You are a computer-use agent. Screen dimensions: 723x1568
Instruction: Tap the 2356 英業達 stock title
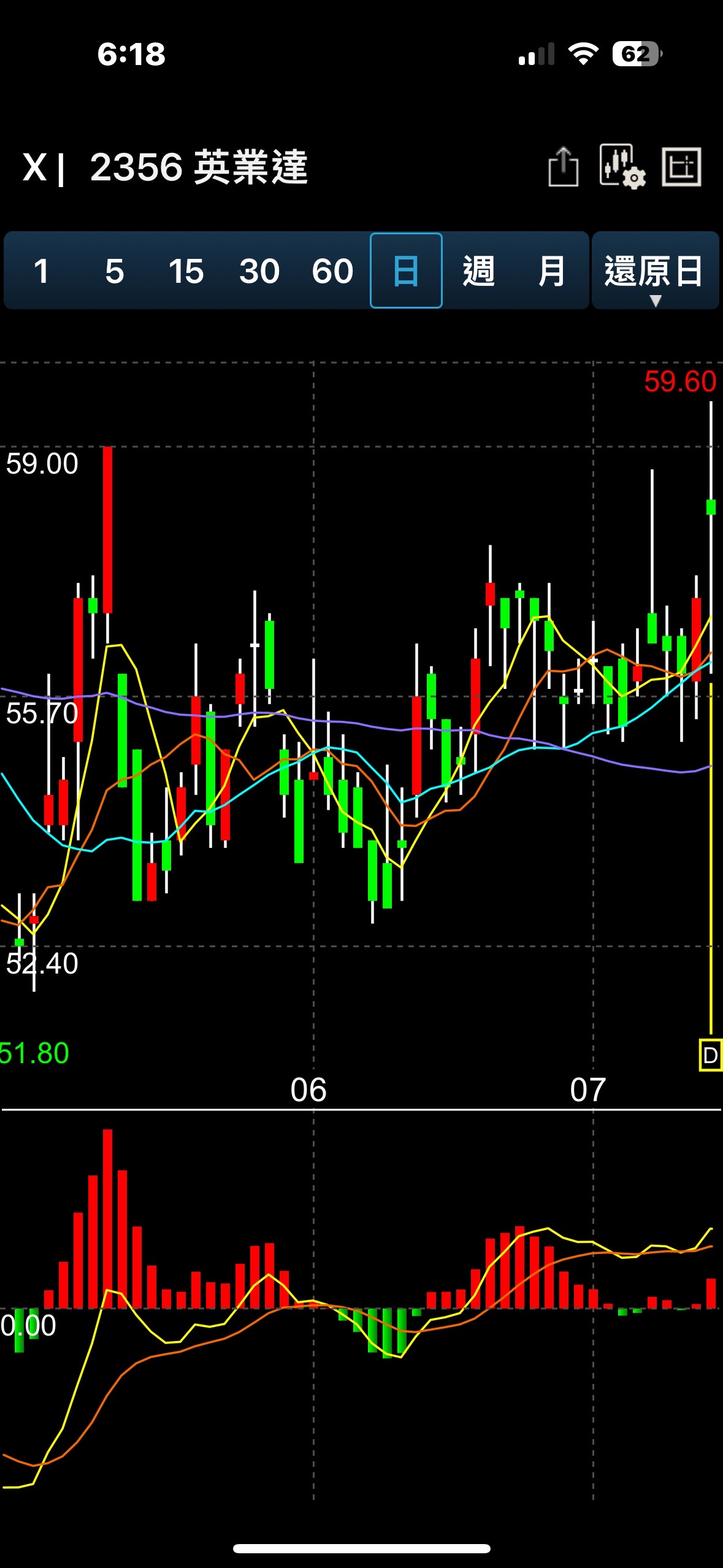[199, 167]
